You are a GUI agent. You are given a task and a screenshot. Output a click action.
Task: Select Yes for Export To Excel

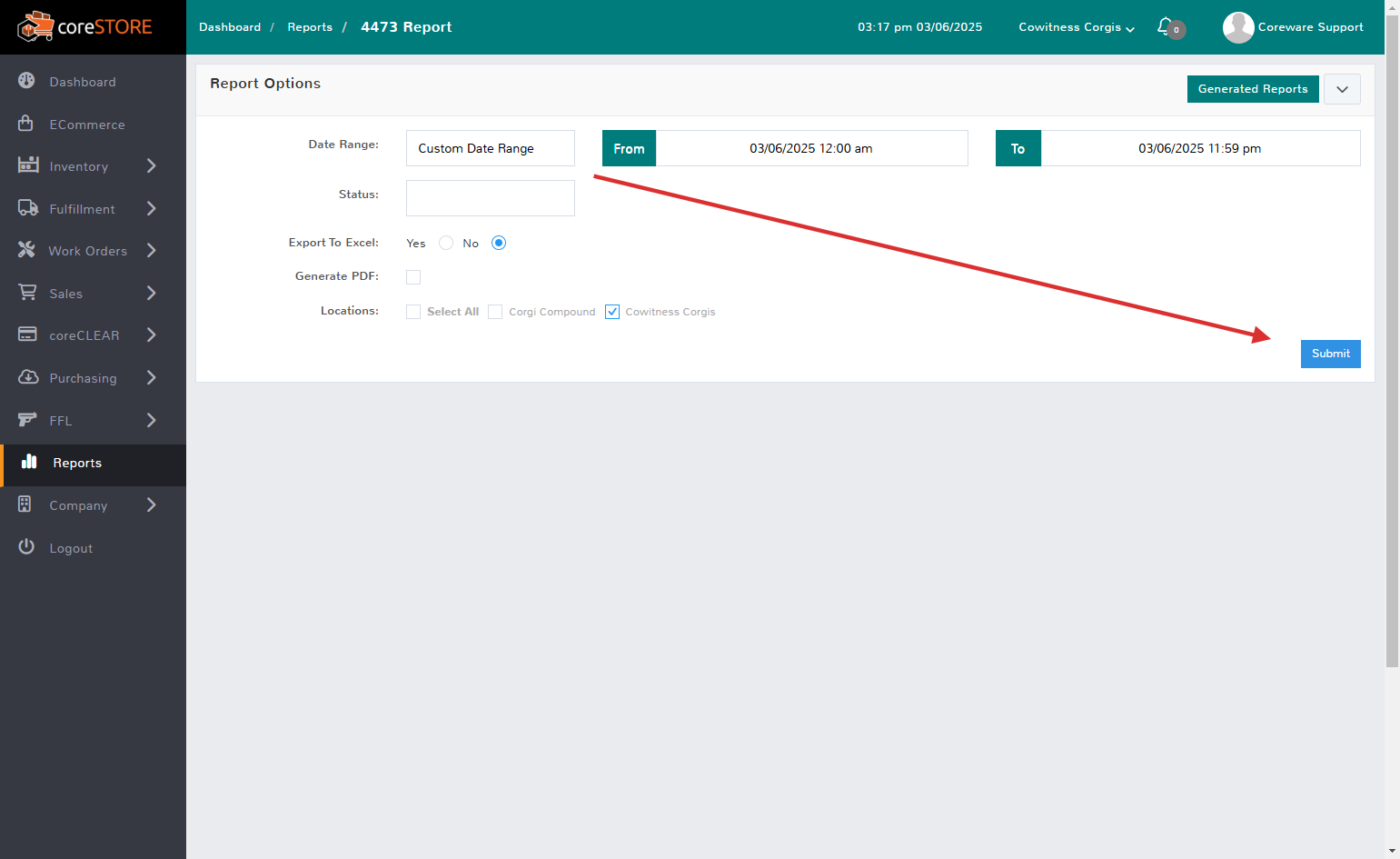(x=446, y=243)
